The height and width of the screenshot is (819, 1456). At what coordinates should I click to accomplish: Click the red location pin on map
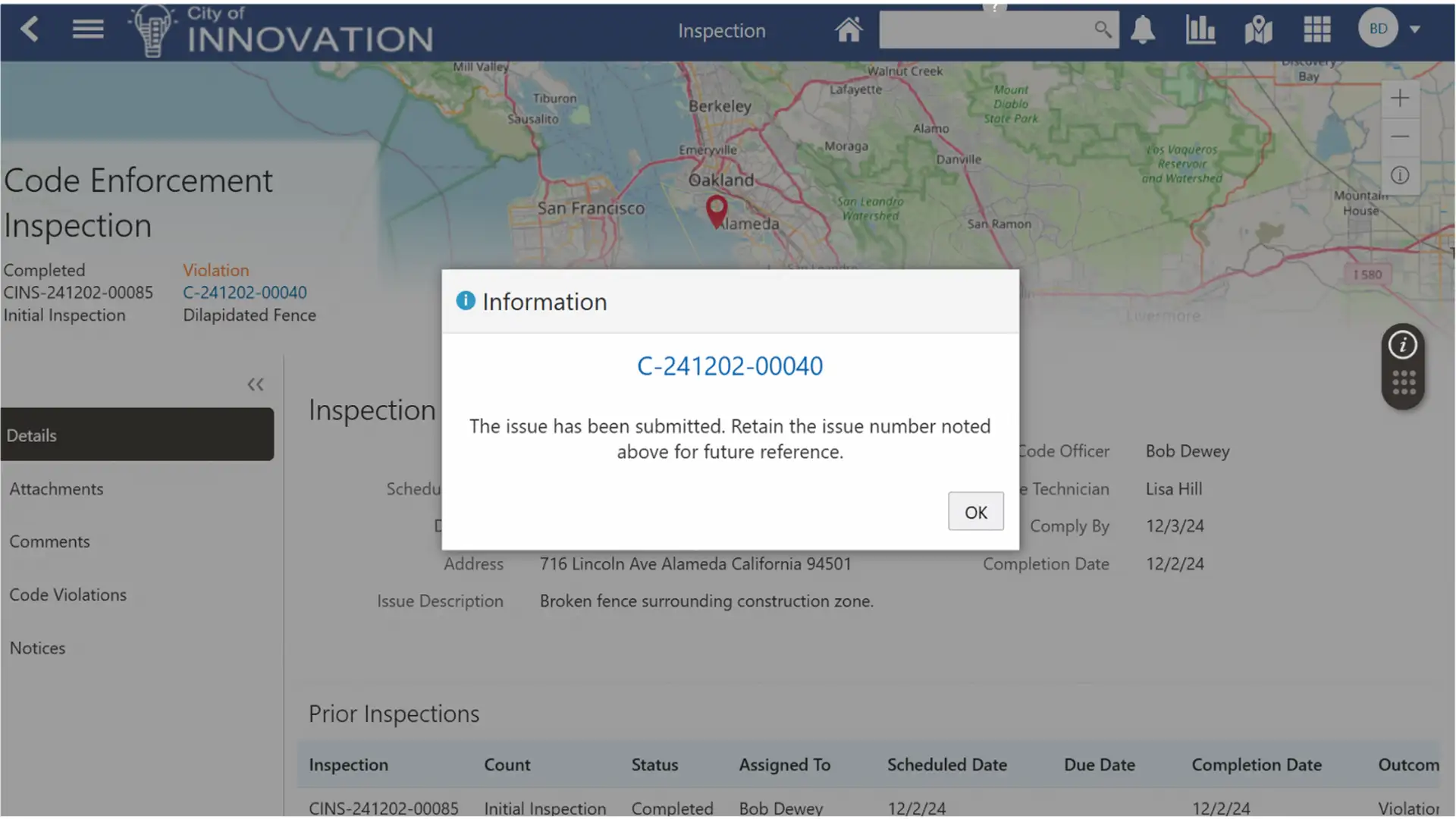pyautogui.click(x=716, y=209)
